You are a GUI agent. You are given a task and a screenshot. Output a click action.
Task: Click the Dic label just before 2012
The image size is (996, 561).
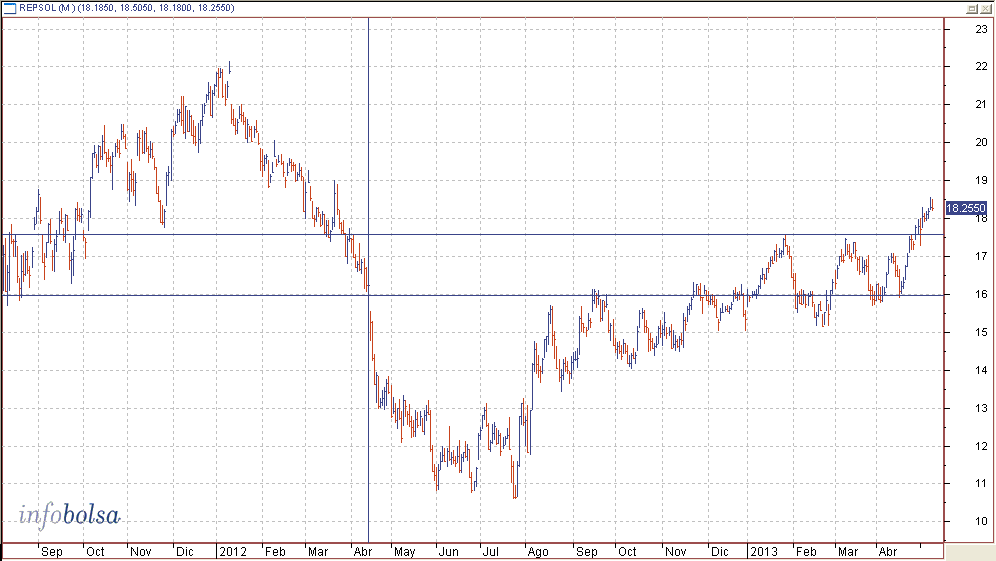[184, 551]
